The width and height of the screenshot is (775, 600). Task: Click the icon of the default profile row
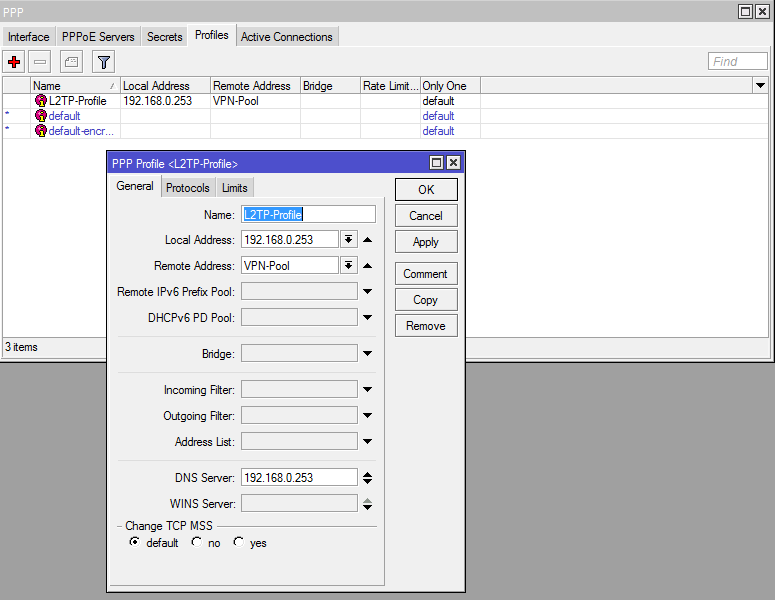pyautogui.click(x=41, y=116)
